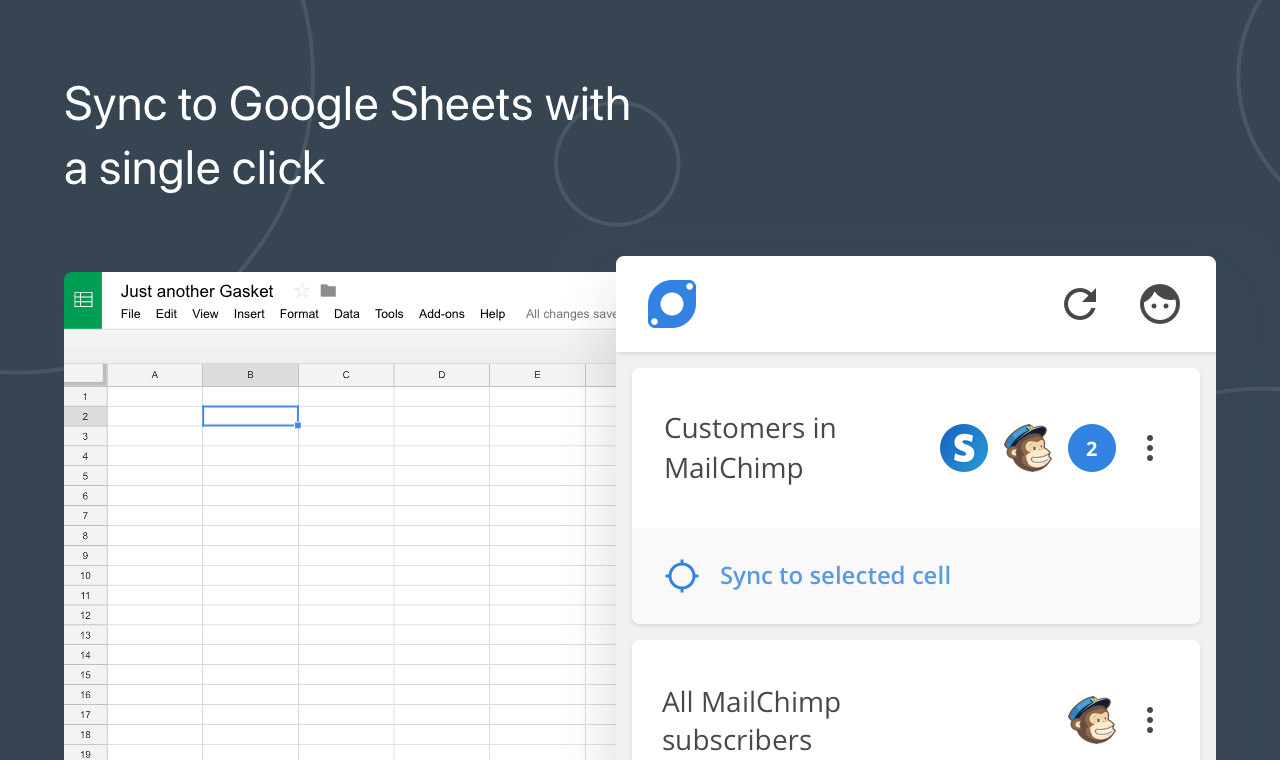
Task: Open the Data menu
Action: coord(347,314)
